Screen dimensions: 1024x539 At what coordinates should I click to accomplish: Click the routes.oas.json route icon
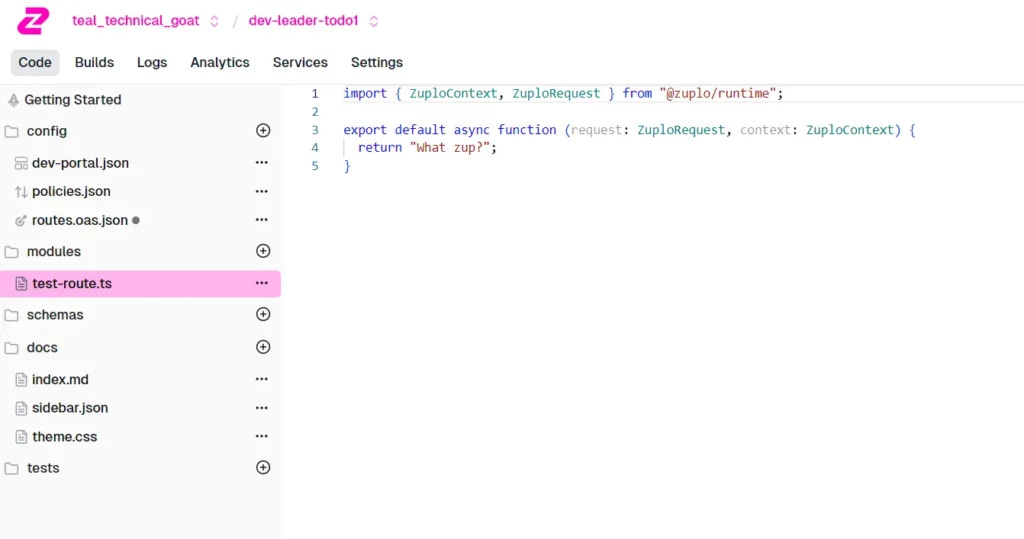21,221
